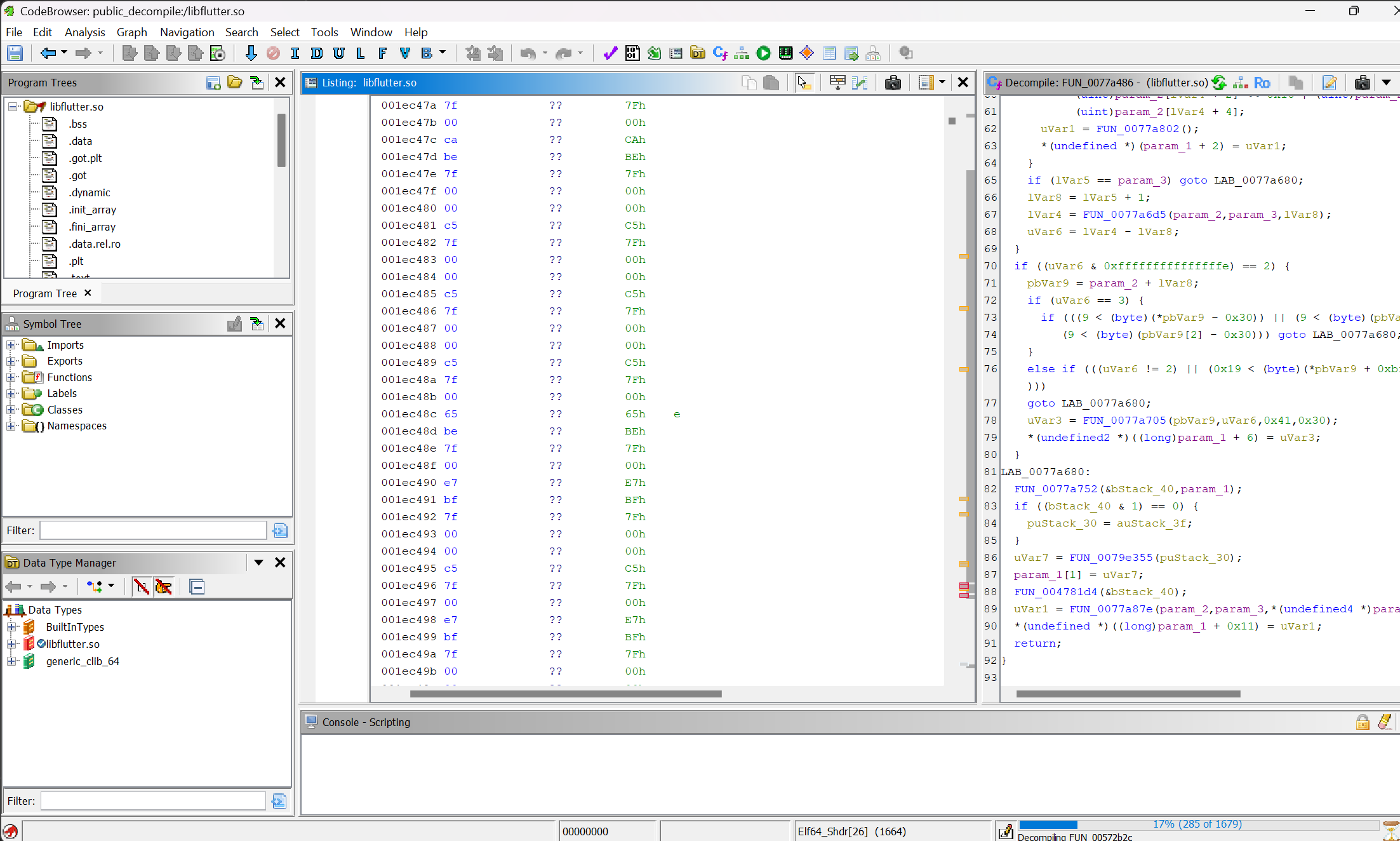This screenshot has width=1400, height=841.
Task: Go to next Data (D) button
Action: point(316,53)
